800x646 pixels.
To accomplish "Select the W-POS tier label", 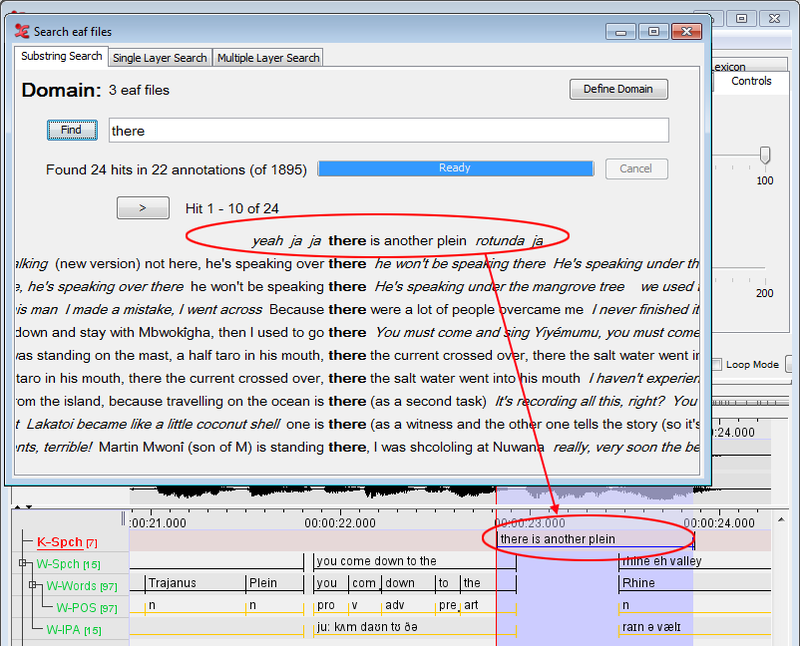I will click(x=78, y=608).
